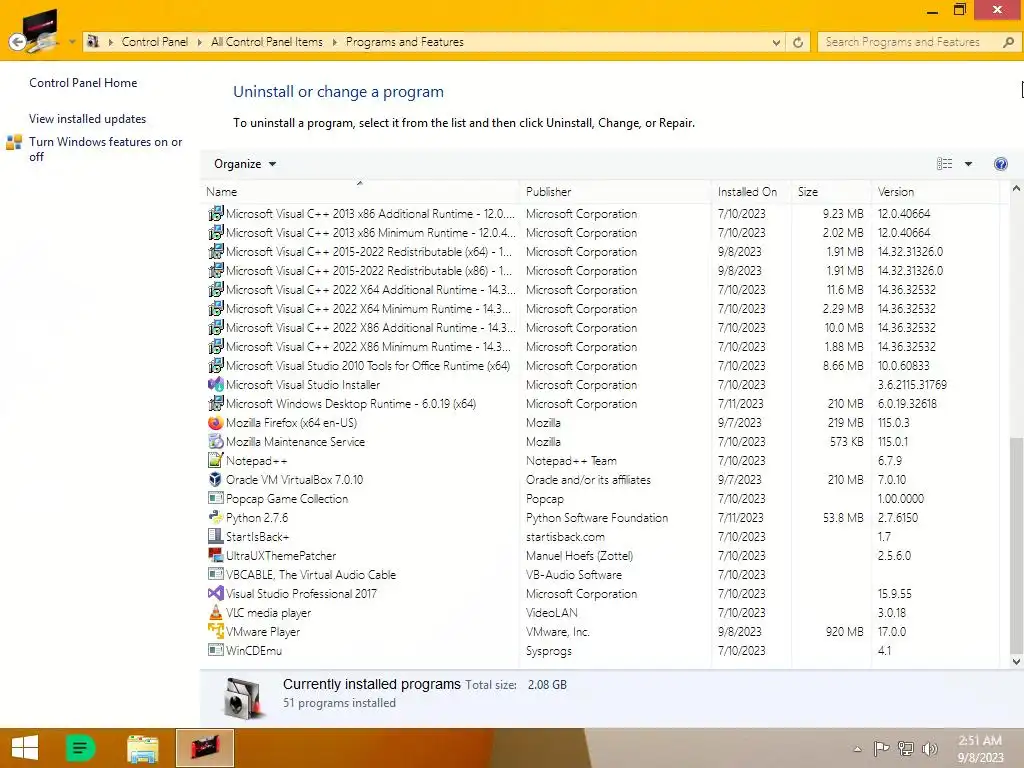Click the Notepad++ program icon

point(216,460)
